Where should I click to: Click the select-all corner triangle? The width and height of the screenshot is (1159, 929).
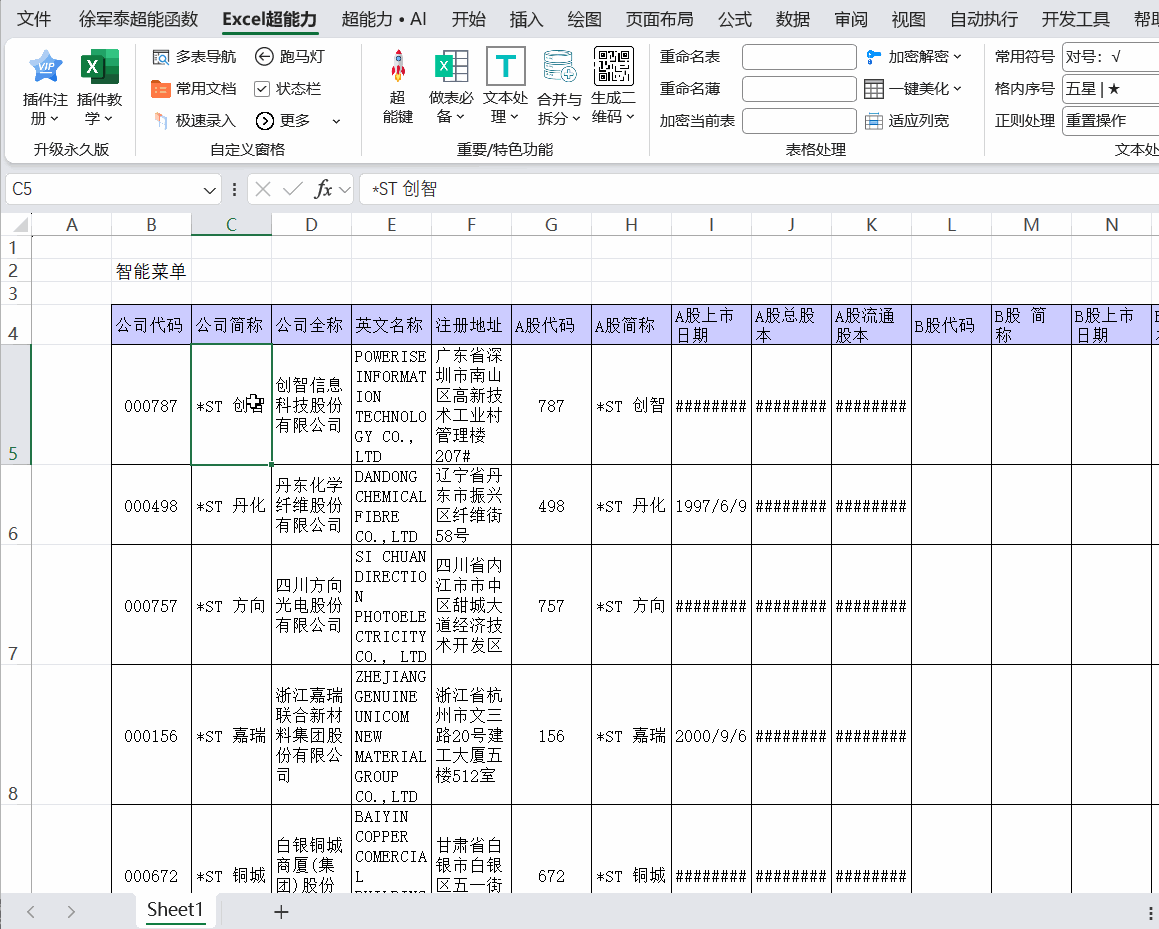click(x=21, y=225)
